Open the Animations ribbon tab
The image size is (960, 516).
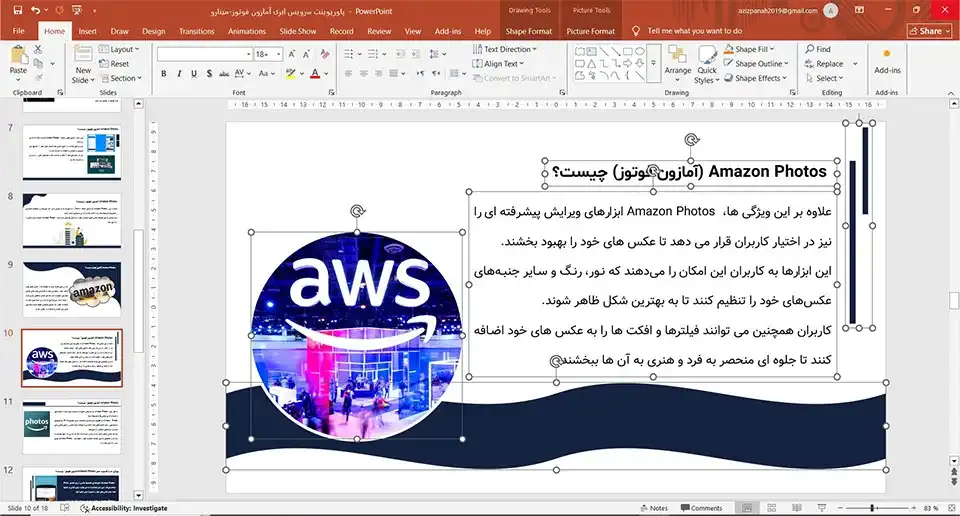[247, 31]
